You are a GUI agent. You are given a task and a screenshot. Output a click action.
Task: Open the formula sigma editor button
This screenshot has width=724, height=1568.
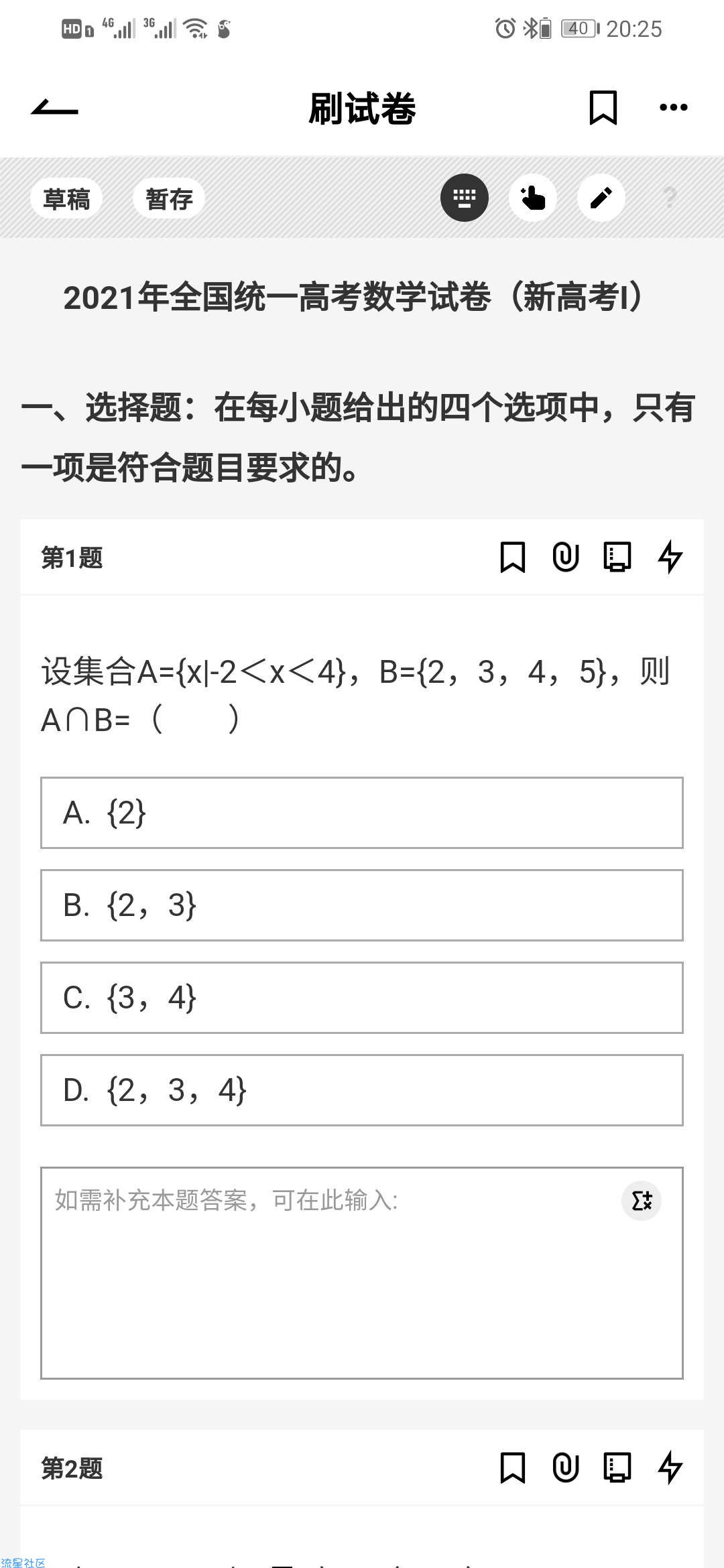point(642,1201)
